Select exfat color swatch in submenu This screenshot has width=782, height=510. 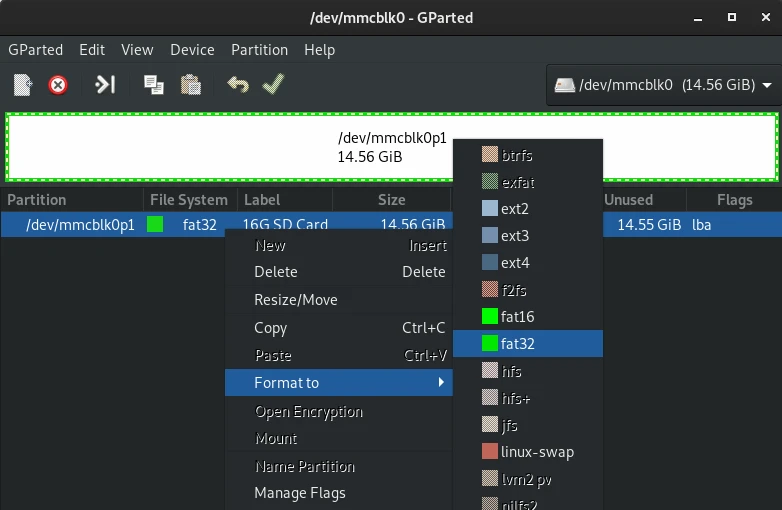coord(490,181)
